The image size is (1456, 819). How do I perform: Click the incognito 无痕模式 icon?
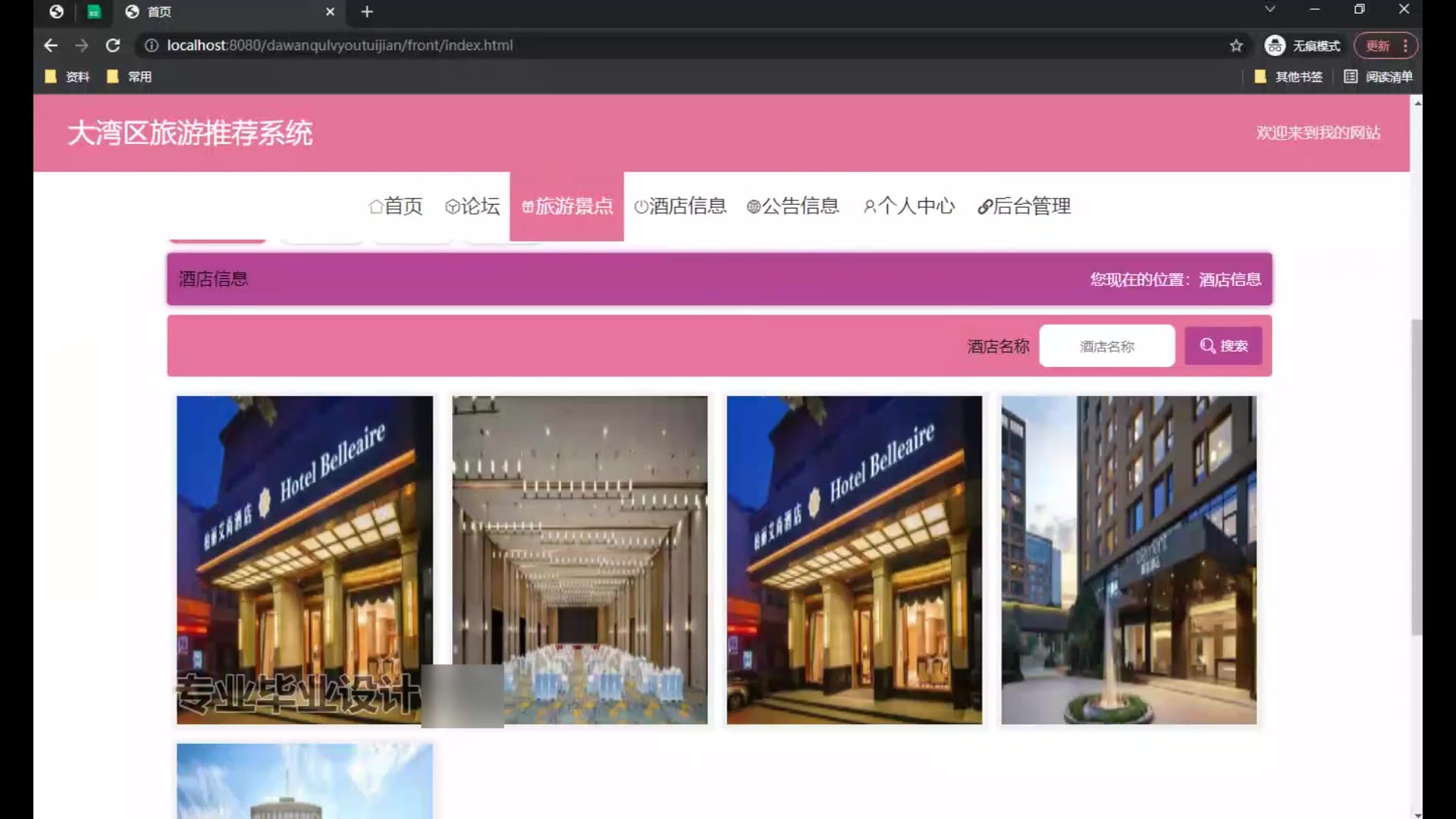pyautogui.click(x=1275, y=45)
